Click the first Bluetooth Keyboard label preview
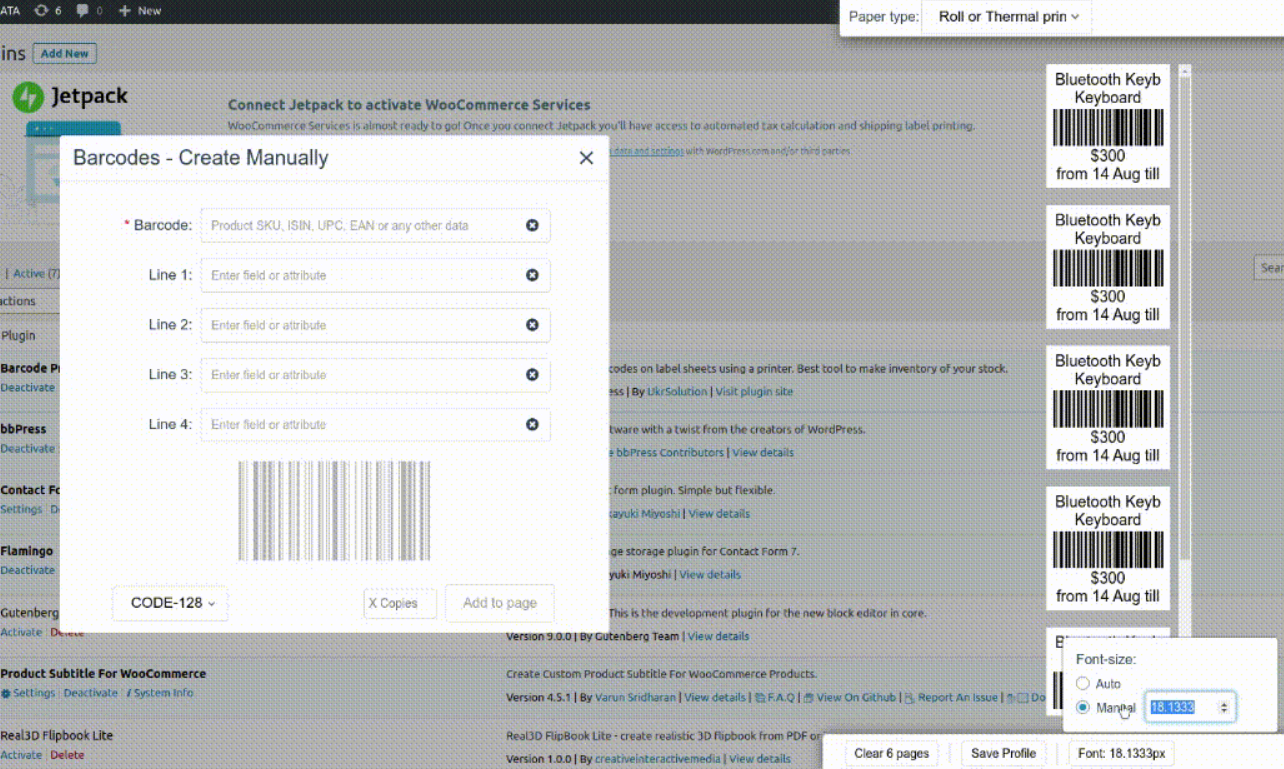1284x769 pixels. pyautogui.click(x=1107, y=127)
